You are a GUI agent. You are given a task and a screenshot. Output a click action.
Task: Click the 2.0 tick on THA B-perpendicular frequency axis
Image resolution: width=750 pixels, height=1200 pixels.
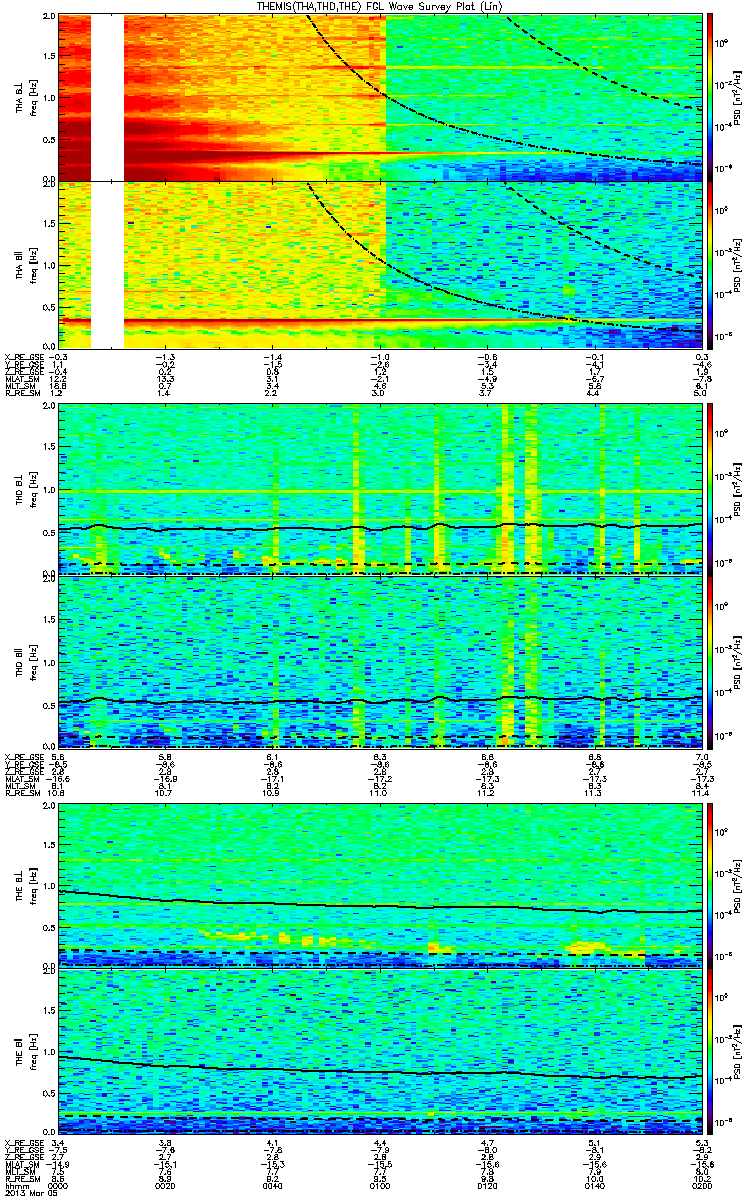click(49, 18)
